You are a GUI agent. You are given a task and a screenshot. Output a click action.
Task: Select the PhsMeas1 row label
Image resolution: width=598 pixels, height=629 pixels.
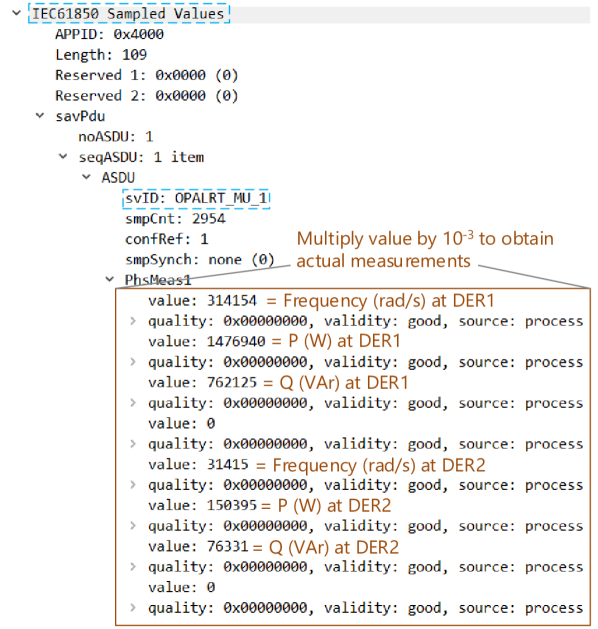[158, 280]
